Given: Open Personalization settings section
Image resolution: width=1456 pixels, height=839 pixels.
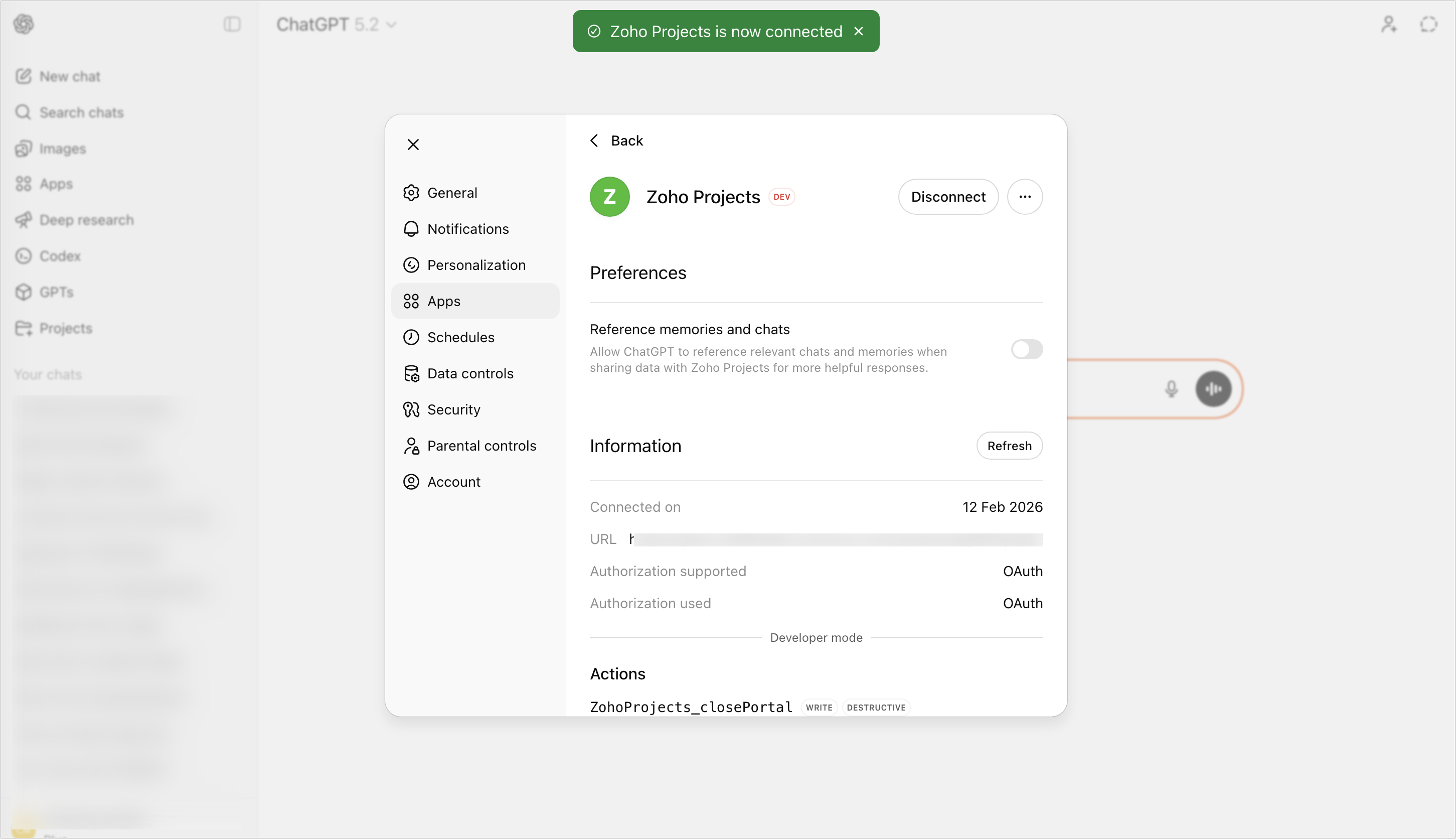Looking at the screenshot, I should tap(476, 265).
